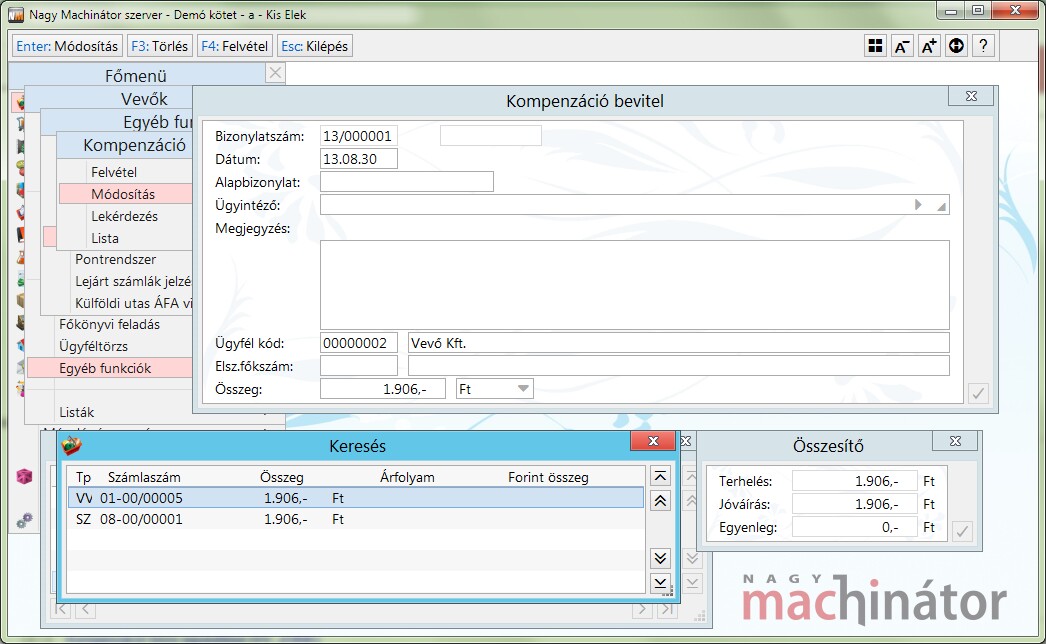Go to previous record in background window
Viewport: 1046px width, 644px height.
click(85, 609)
